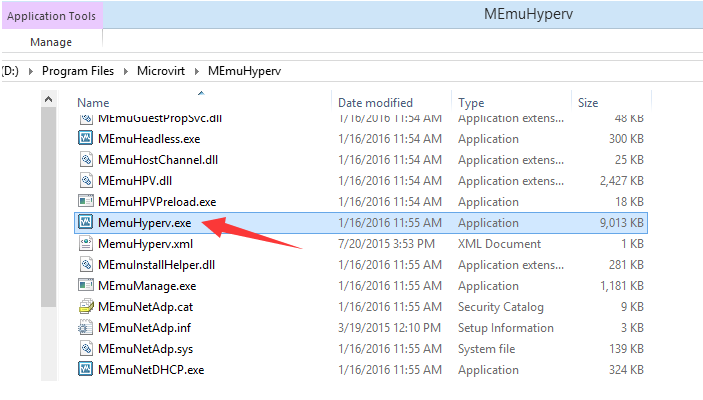Expand the chevron after Microvirt in the address bar
The width and height of the screenshot is (703, 400).
pos(198,71)
